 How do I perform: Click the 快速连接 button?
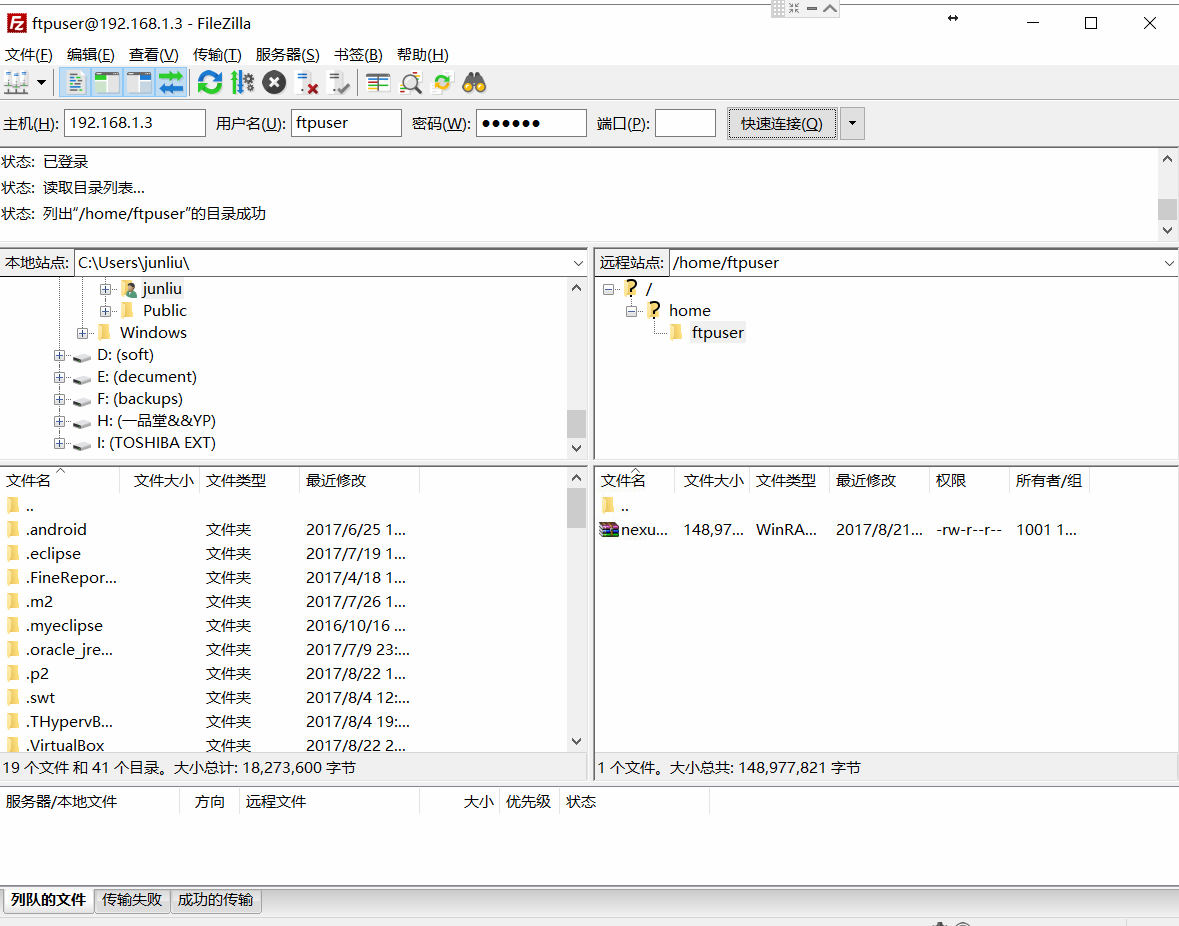click(x=781, y=123)
